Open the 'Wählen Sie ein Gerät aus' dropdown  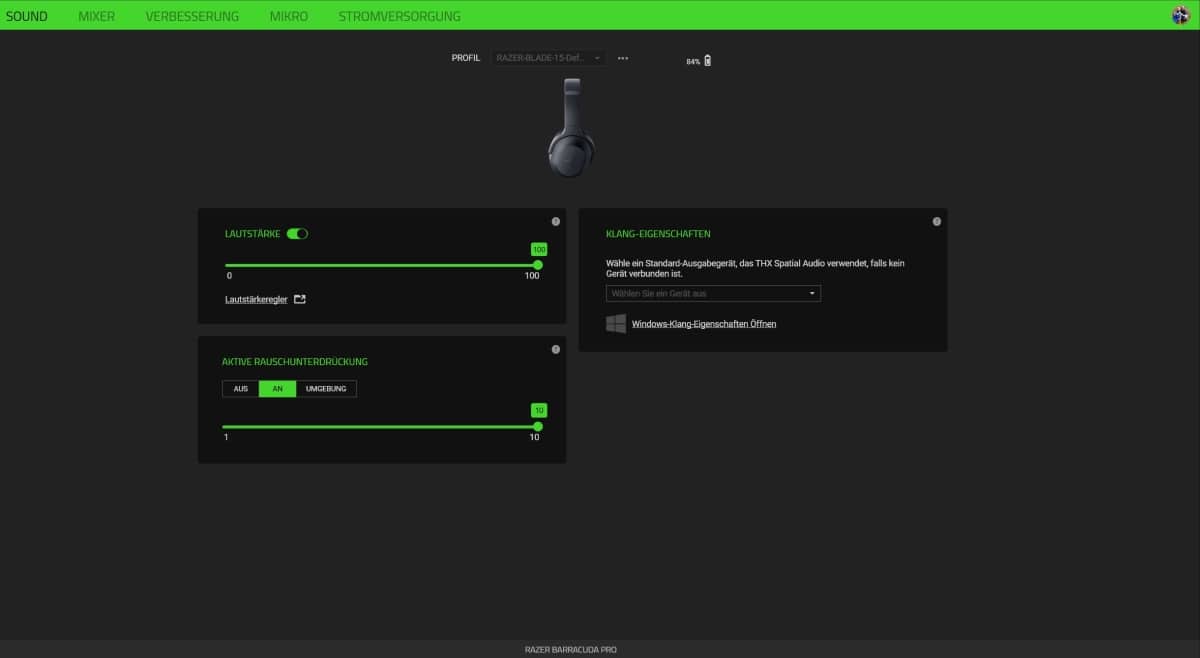click(x=713, y=294)
